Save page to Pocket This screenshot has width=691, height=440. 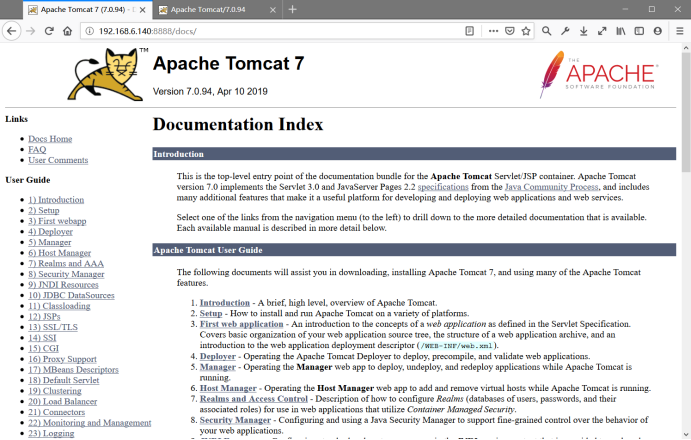click(x=510, y=31)
